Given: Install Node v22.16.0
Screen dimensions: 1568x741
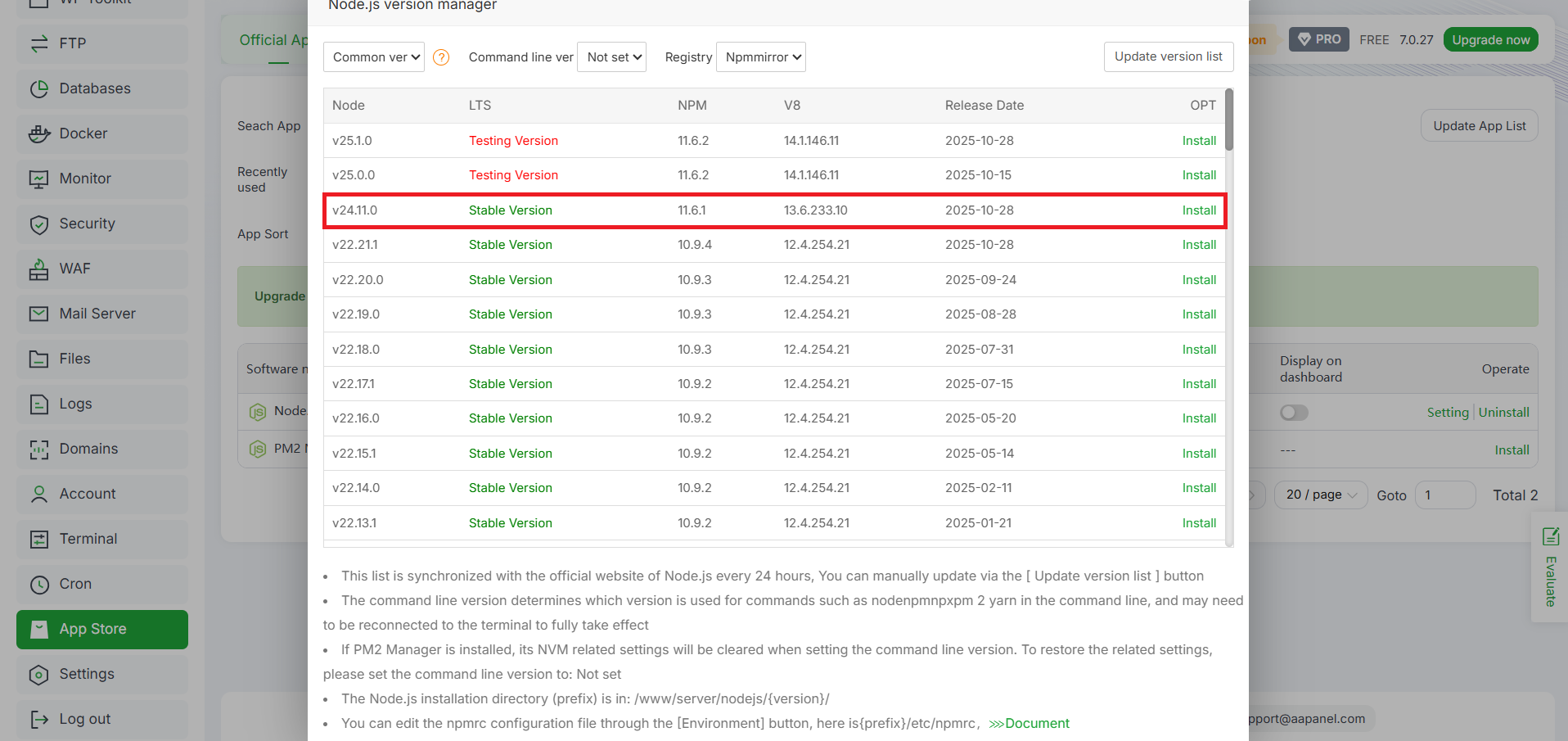Looking at the screenshot, I should point(1199,418).
